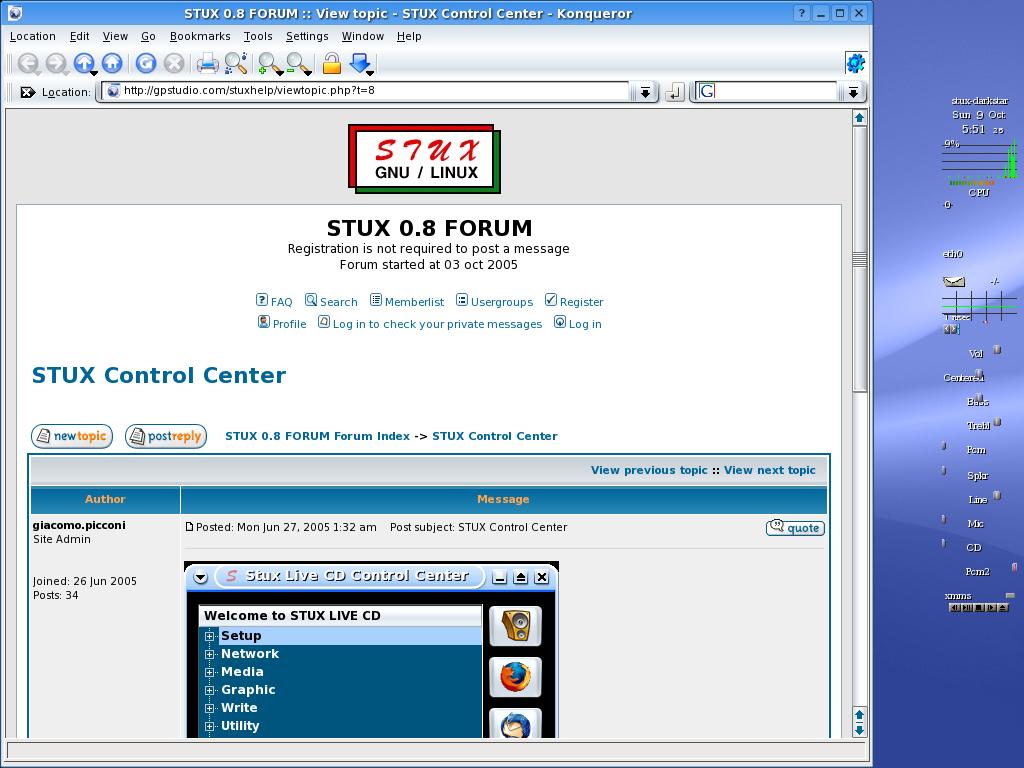Zoom out with the magnifier minus icon
Screen dimensions: 1024x768
296,63
